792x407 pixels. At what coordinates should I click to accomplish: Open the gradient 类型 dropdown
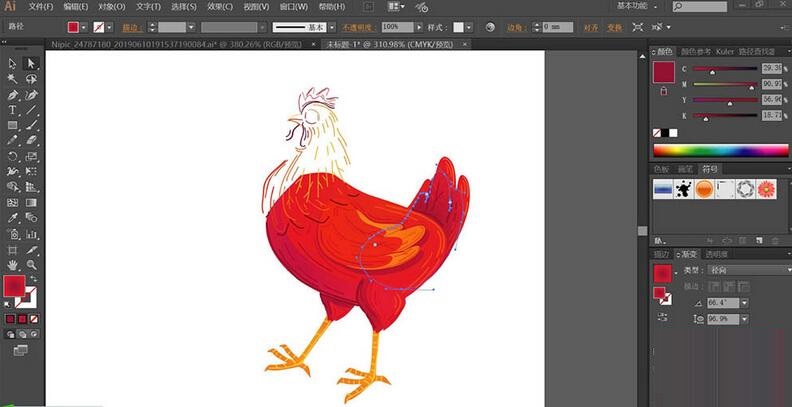click(748, 270)
